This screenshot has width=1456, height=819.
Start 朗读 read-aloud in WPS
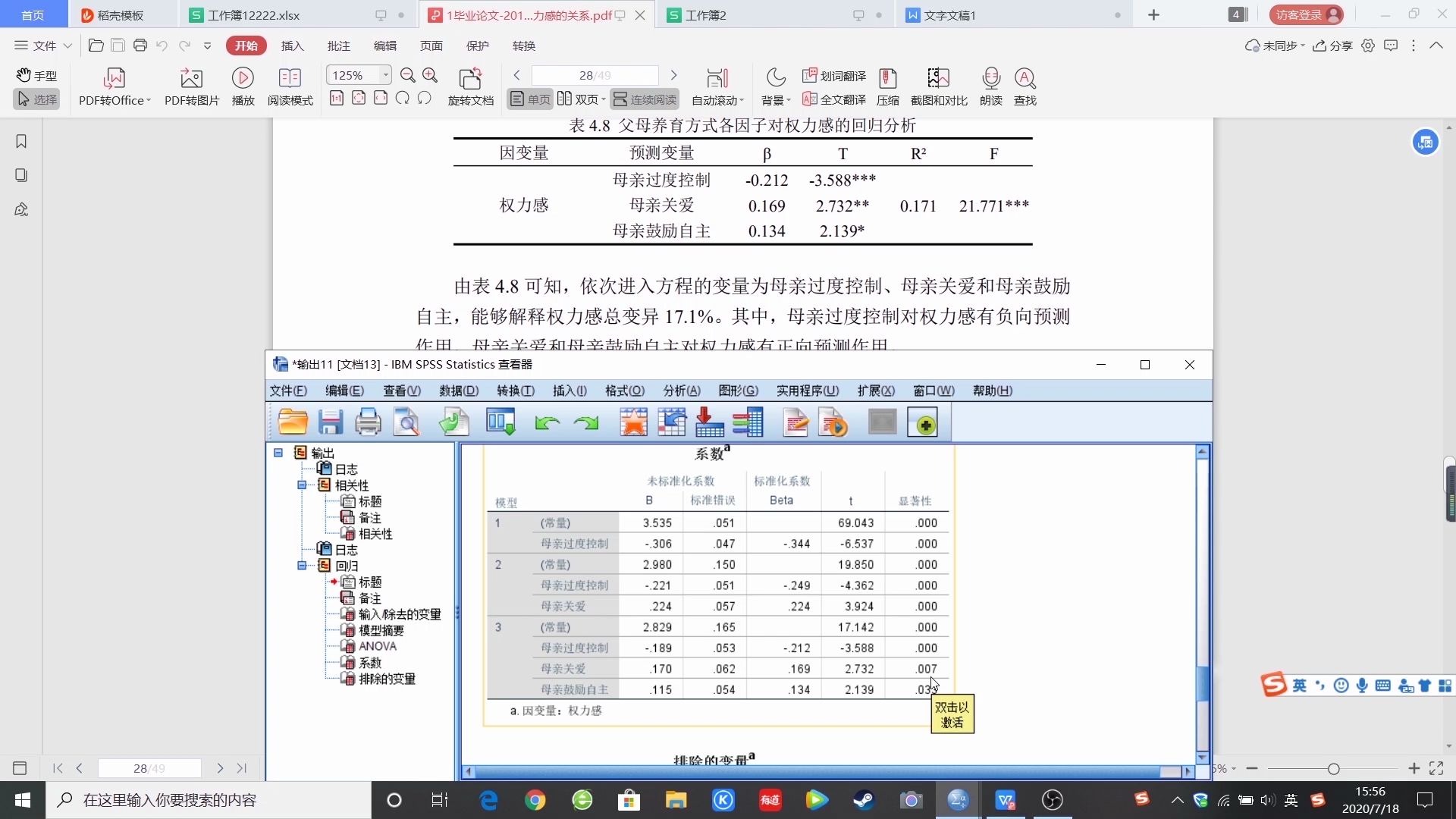tap(990, 86)
